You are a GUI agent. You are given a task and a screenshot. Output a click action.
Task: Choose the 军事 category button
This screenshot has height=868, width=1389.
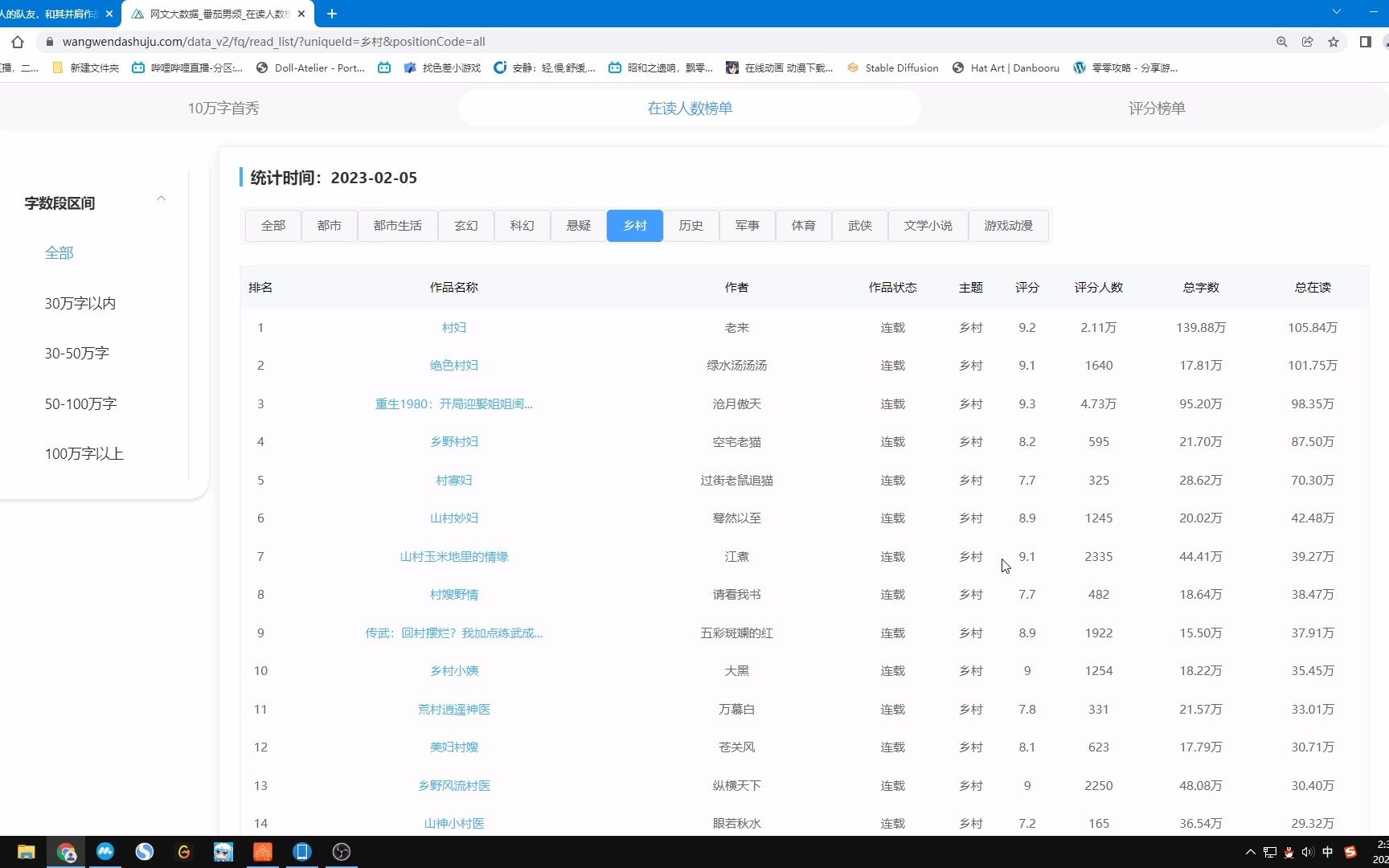pos(748,226)
